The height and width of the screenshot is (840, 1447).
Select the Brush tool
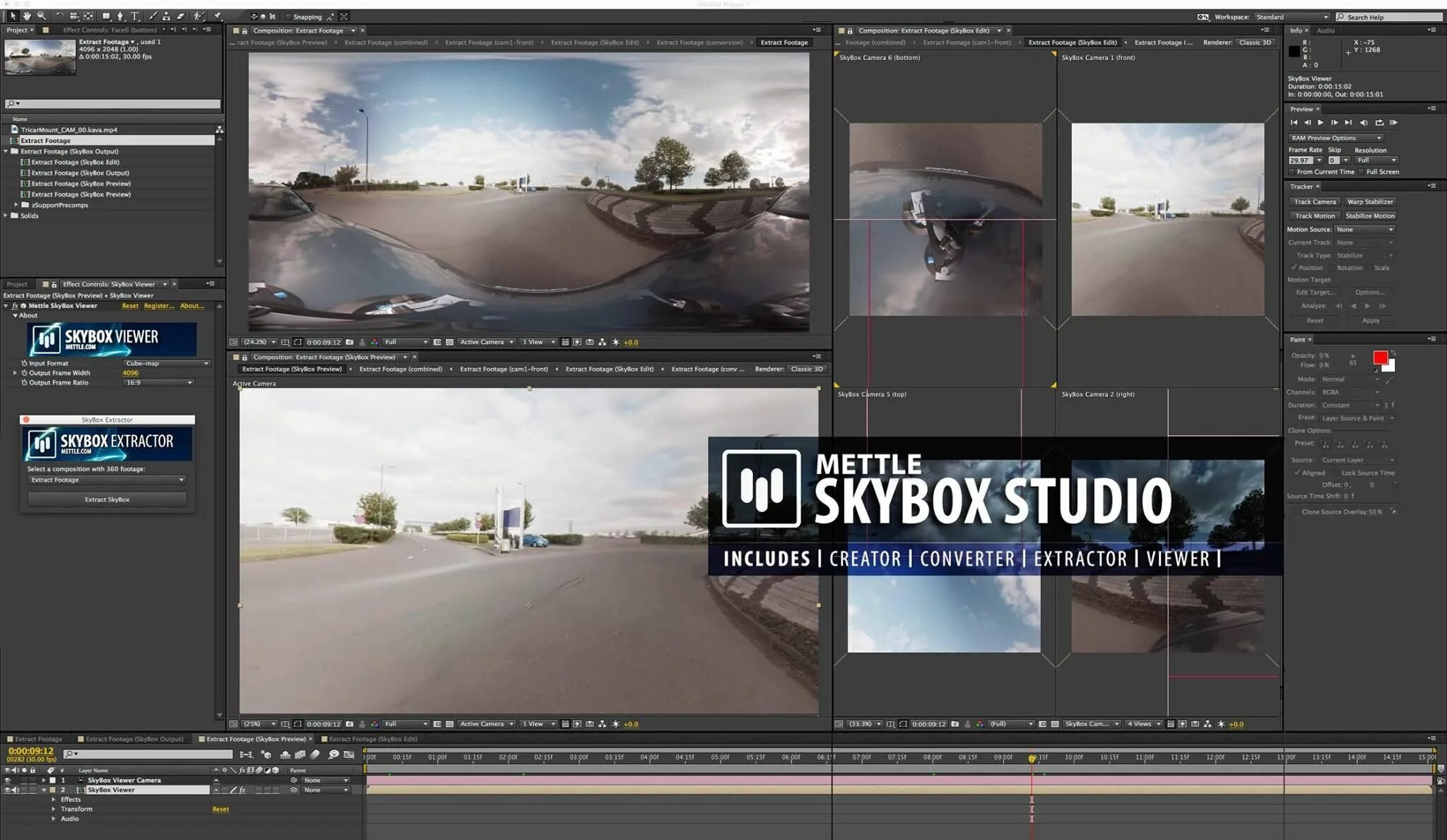point(153,16)
